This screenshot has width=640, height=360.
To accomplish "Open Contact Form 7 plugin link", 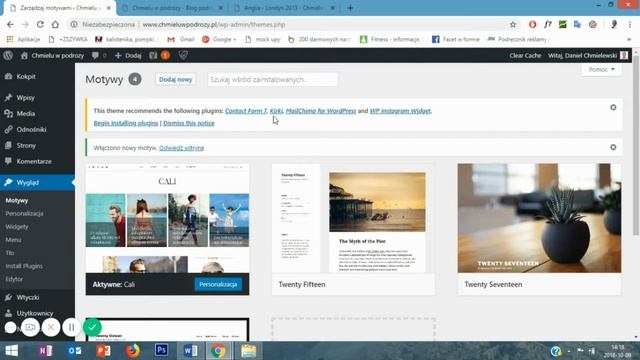I will (x=246, y=111).
